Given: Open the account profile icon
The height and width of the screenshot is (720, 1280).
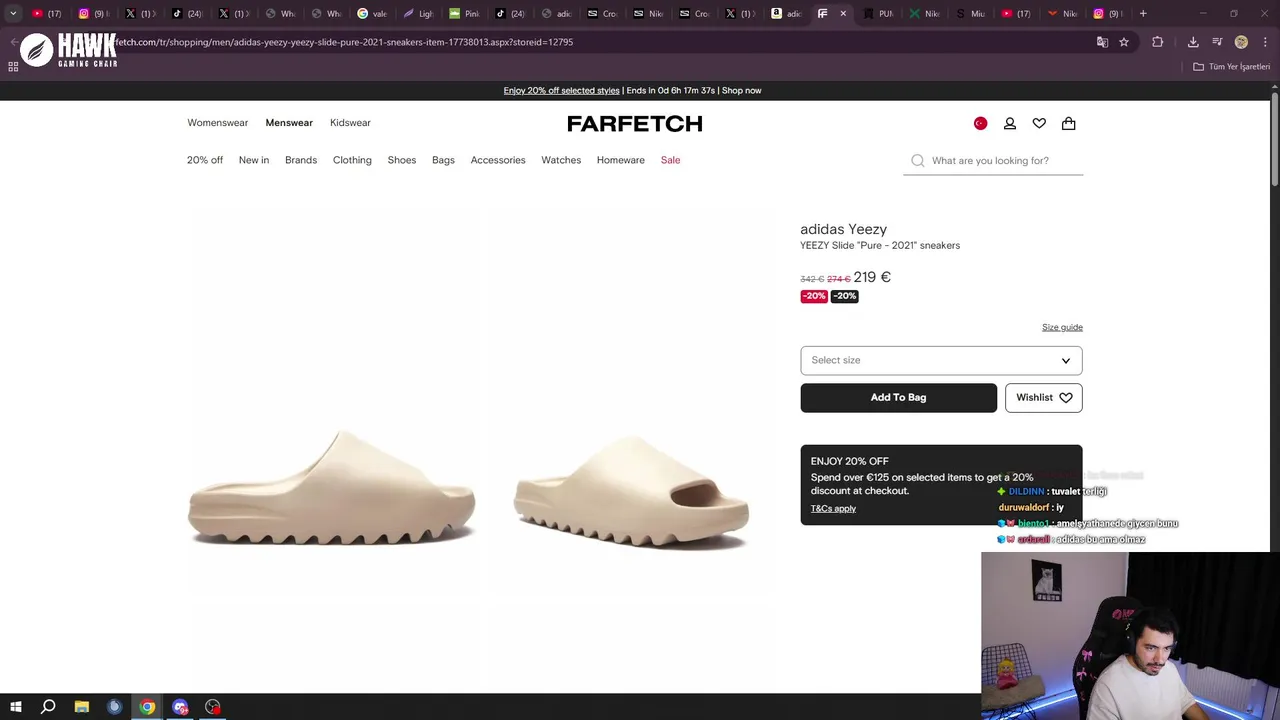Looking at the screenshot, I should [x=1010, y=123].
